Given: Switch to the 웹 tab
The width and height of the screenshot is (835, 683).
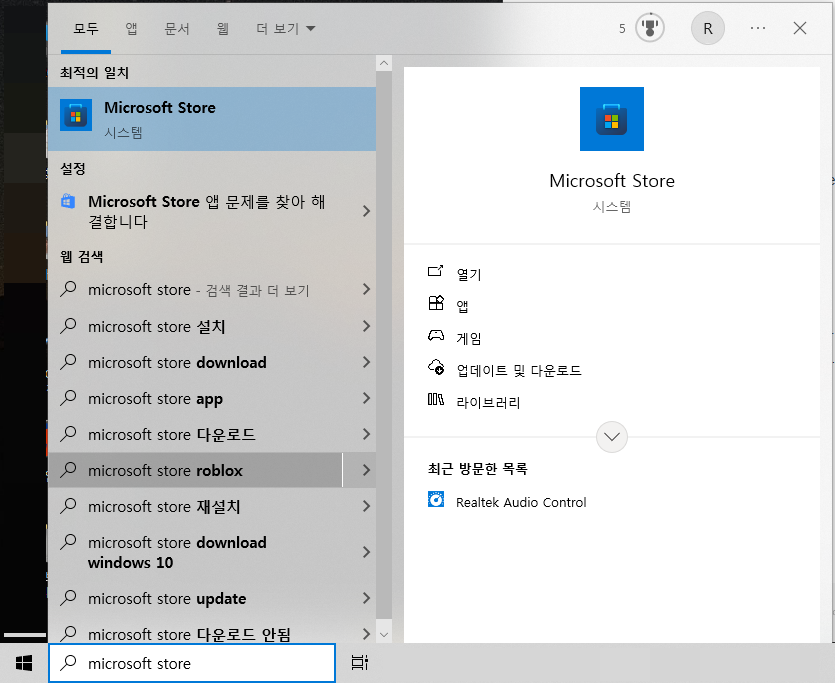Looking at the screenshot, I should coord(223,28).
